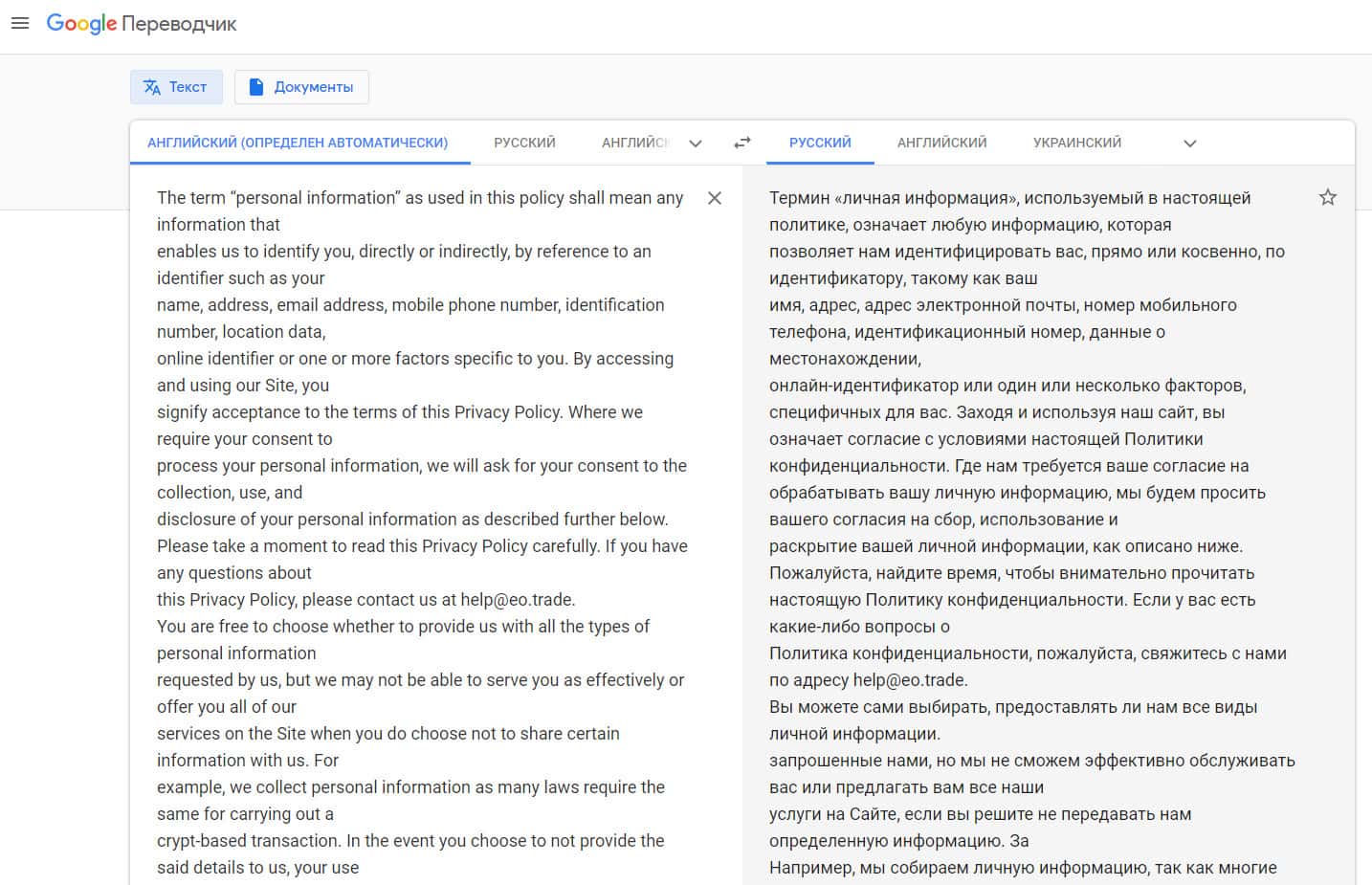Click the Переводчик title text
Viewport: 1372px width, 885px height.
click(x=179, y=24)
